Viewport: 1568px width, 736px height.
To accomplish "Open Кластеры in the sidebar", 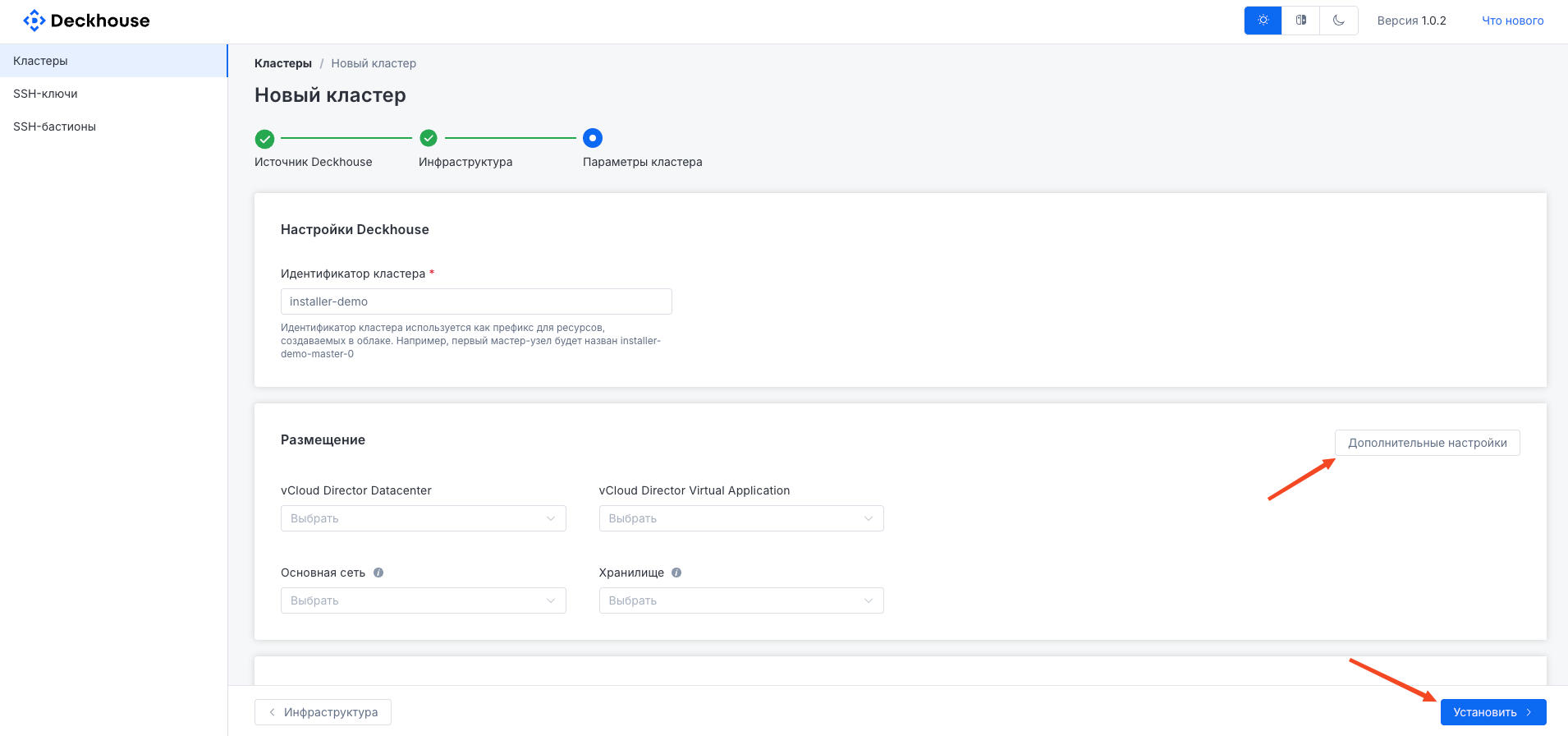I will 113,61.
